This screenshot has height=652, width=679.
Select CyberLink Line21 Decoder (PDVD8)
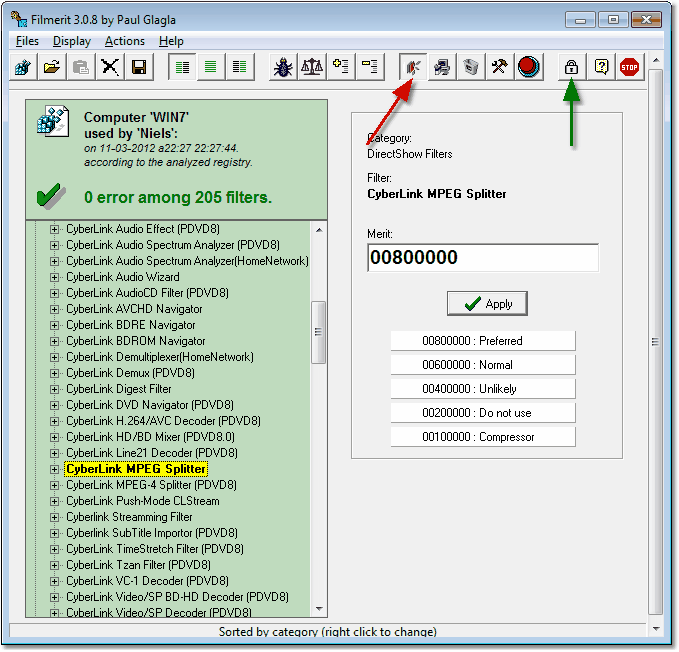152,453
